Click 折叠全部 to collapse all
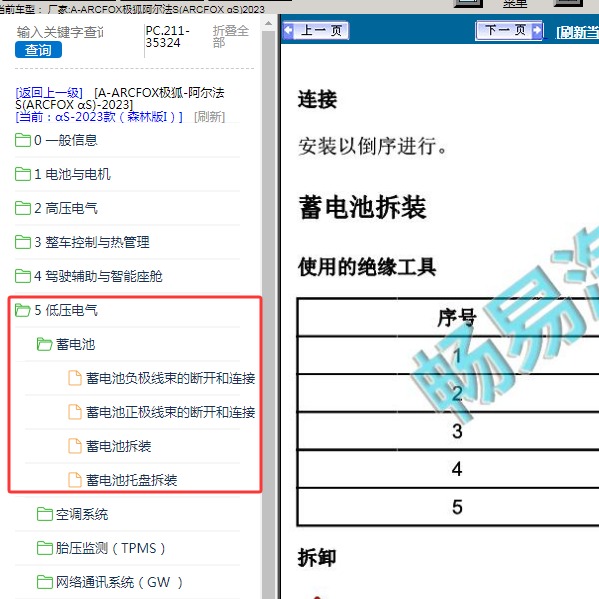 [x=230, y=36]
